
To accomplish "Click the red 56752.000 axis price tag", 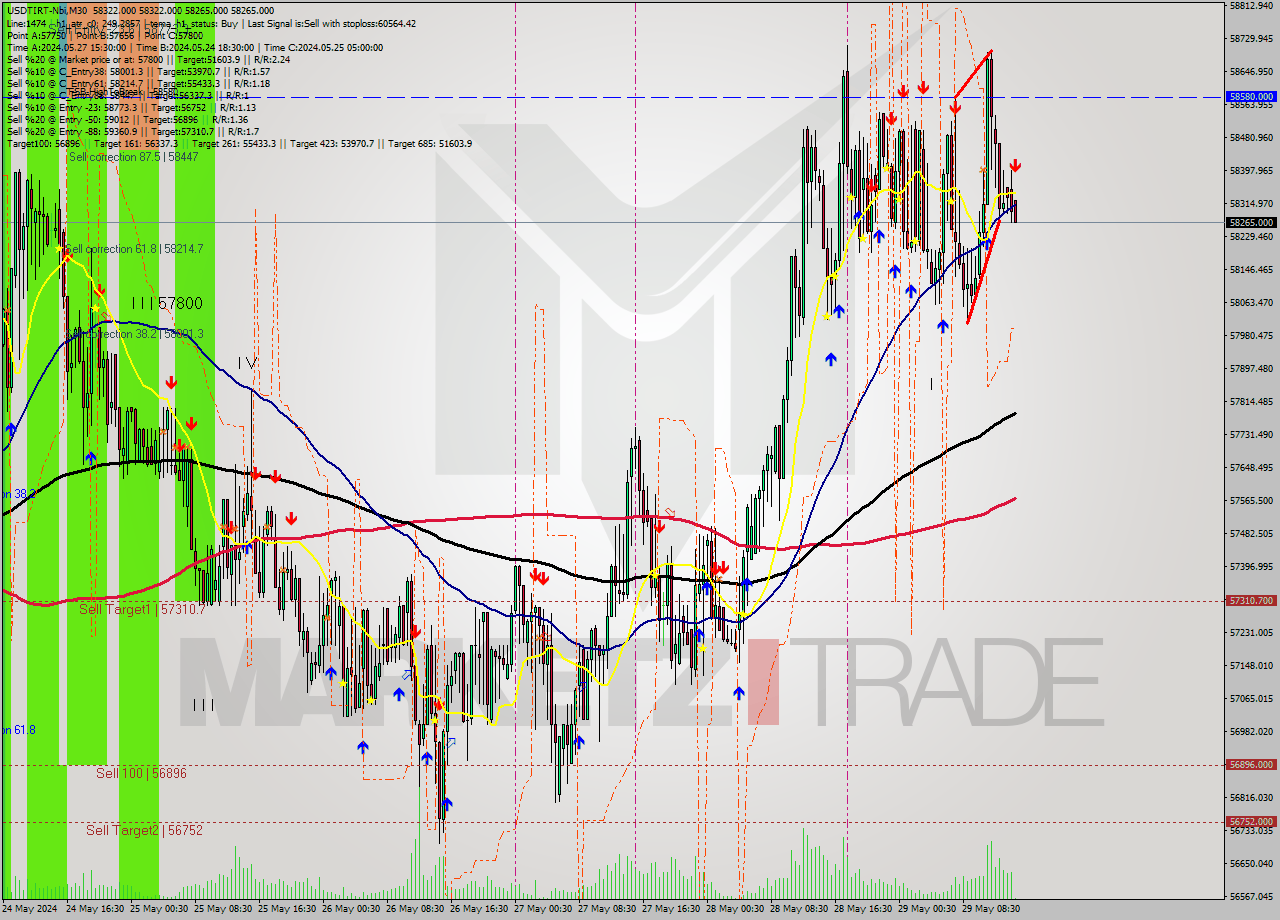I will click(x=1251, y=822).
